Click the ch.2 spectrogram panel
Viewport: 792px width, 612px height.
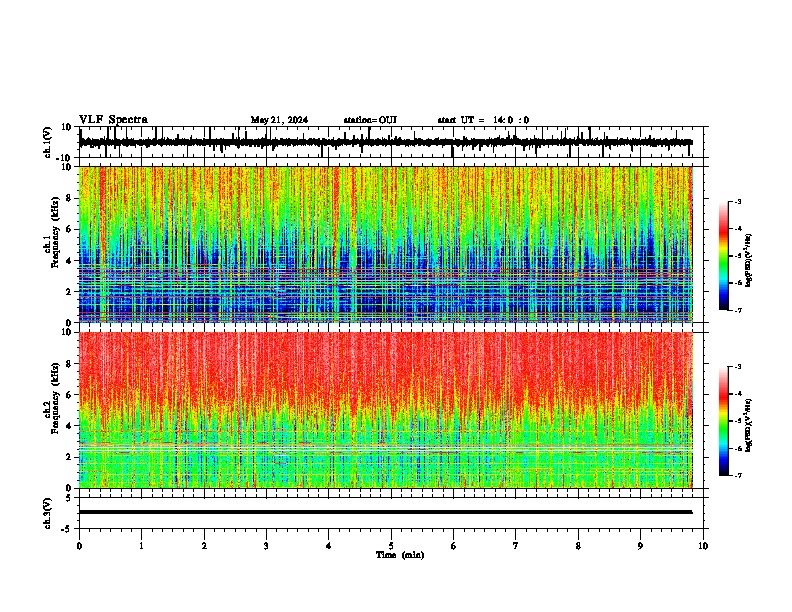pos(385,410)
